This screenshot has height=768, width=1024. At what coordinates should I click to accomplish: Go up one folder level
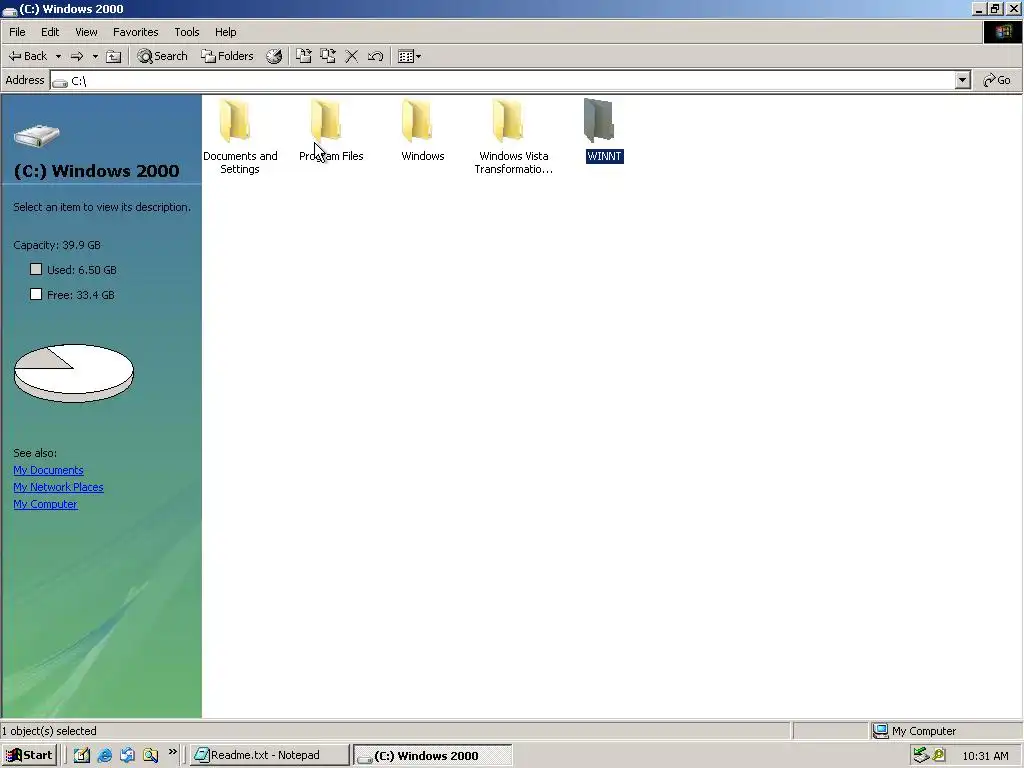[x=114, y=56]
